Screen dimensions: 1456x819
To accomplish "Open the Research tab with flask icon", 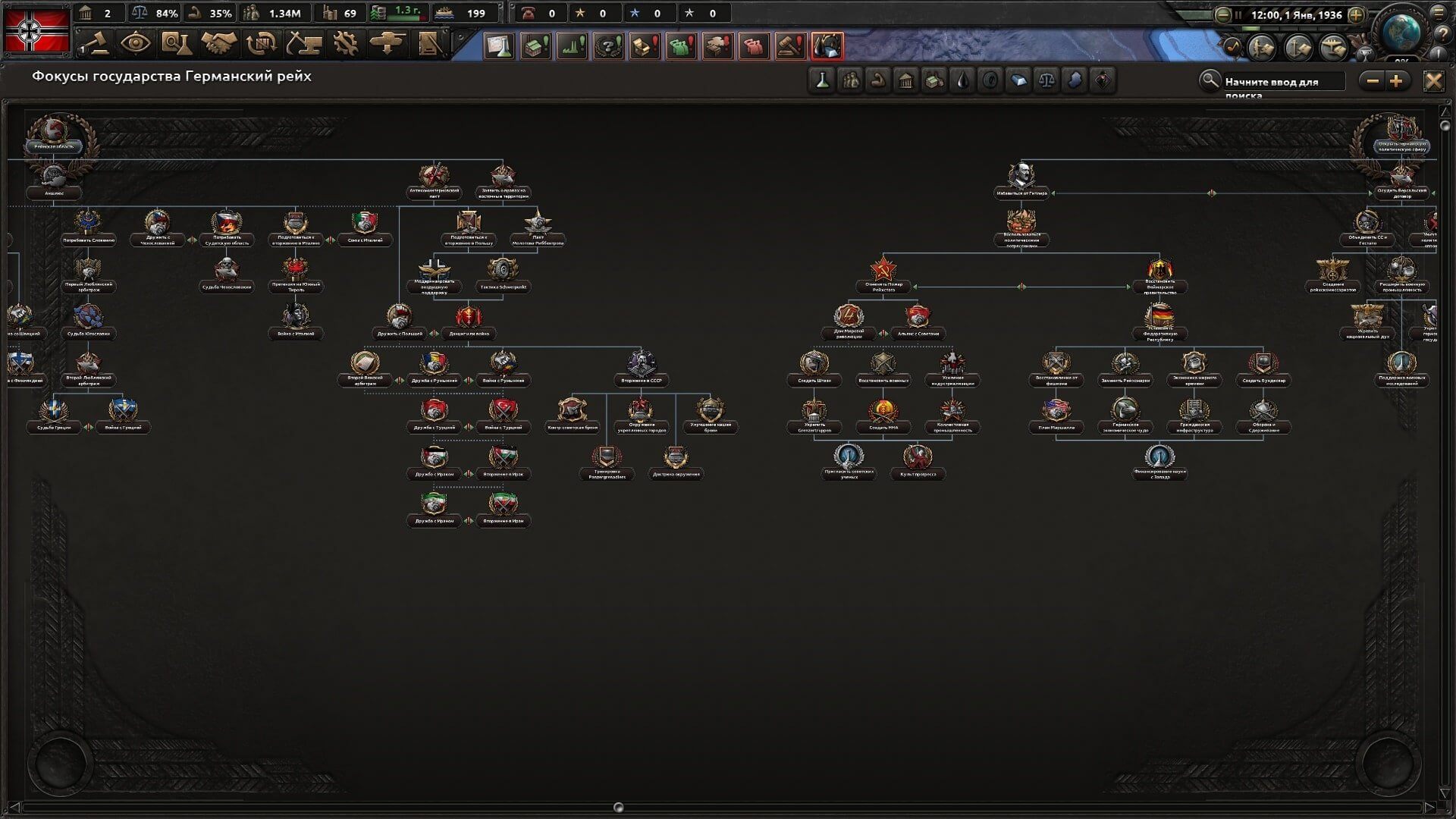I will [176, 44].
